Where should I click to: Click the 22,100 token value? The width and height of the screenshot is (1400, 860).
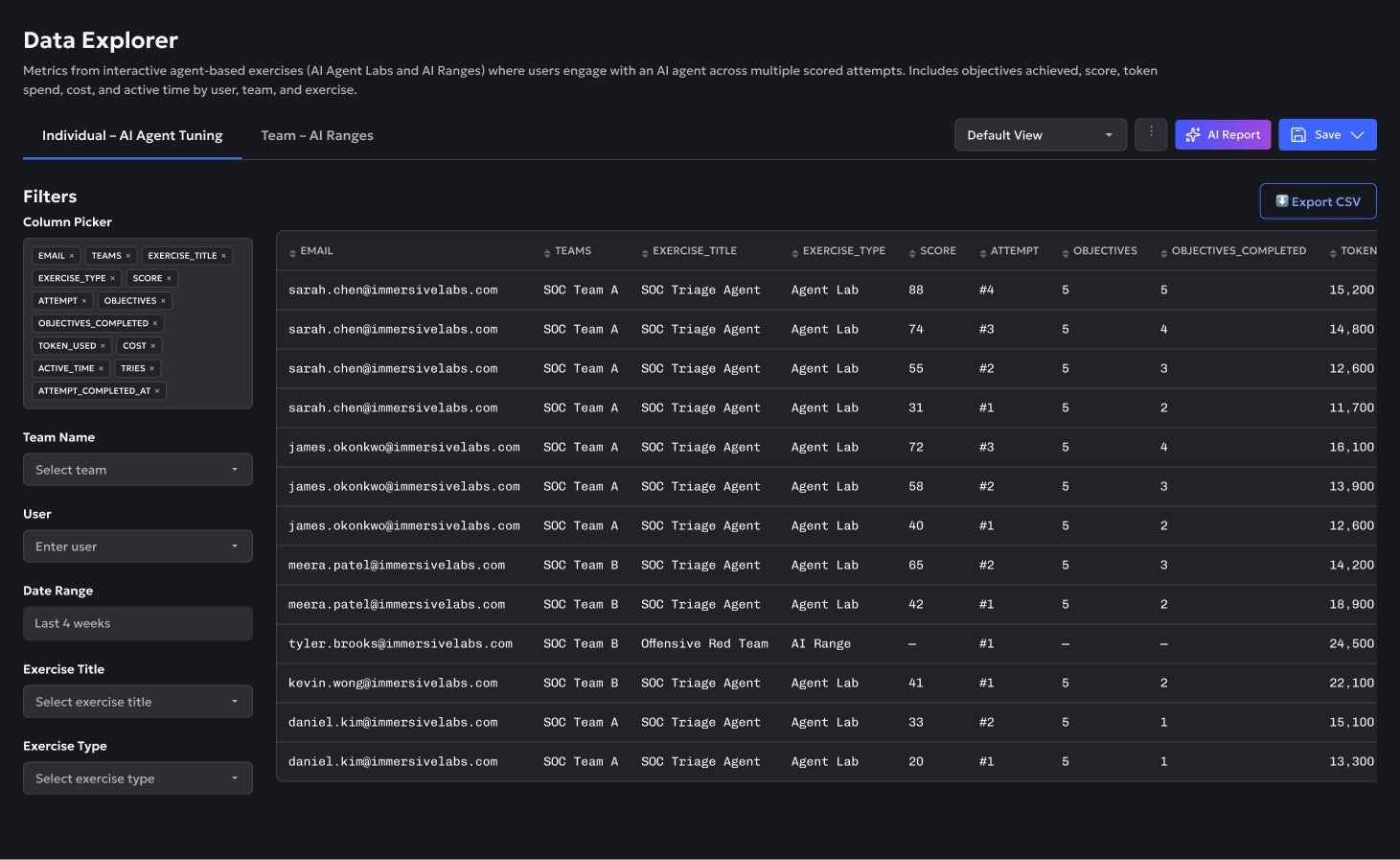1352,684
